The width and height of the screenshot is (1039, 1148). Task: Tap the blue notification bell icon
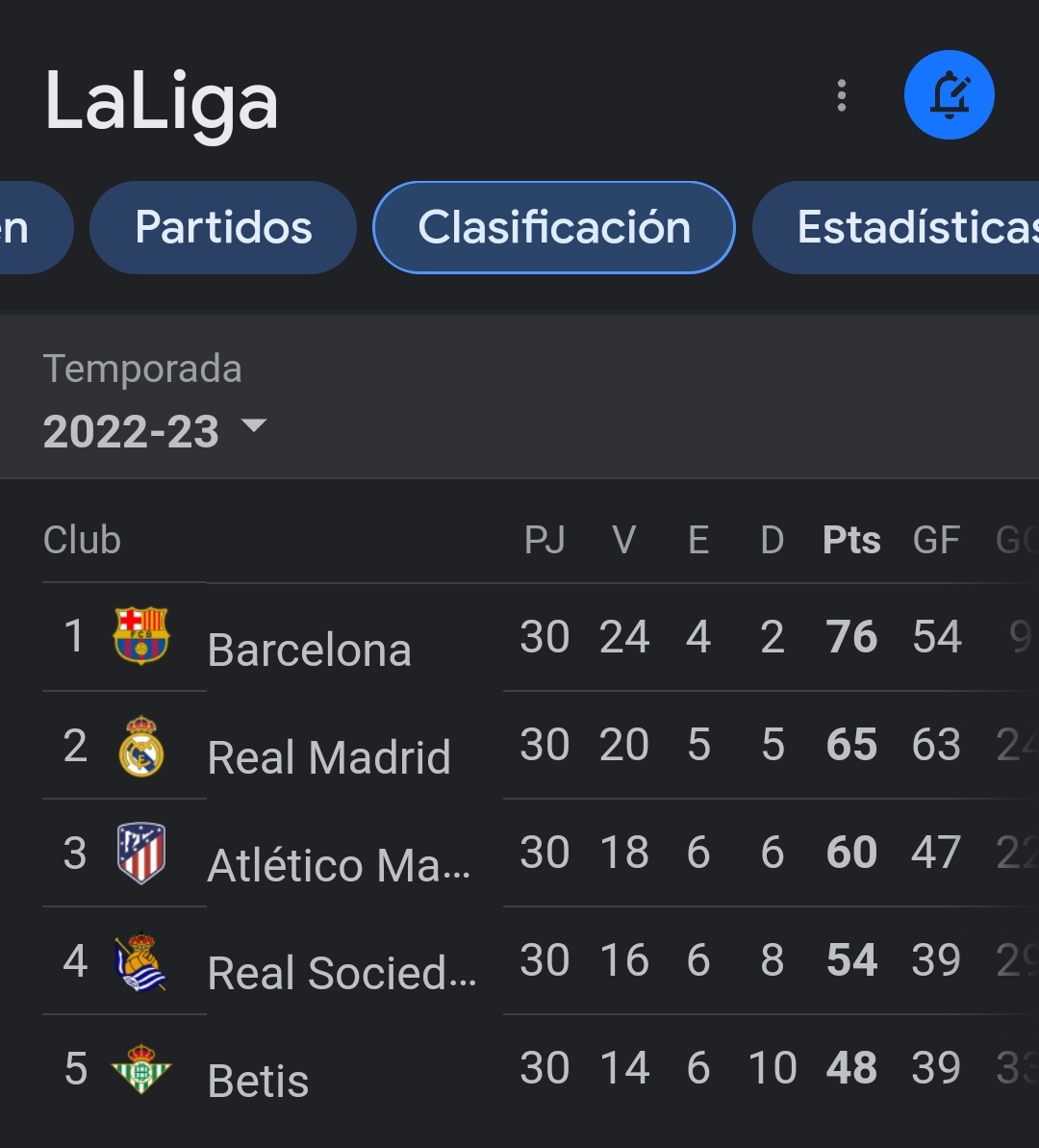pos(949,95)
